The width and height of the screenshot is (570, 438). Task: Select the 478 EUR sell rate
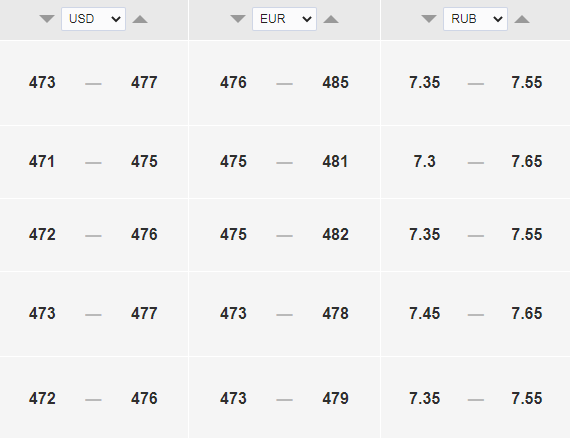335,313
